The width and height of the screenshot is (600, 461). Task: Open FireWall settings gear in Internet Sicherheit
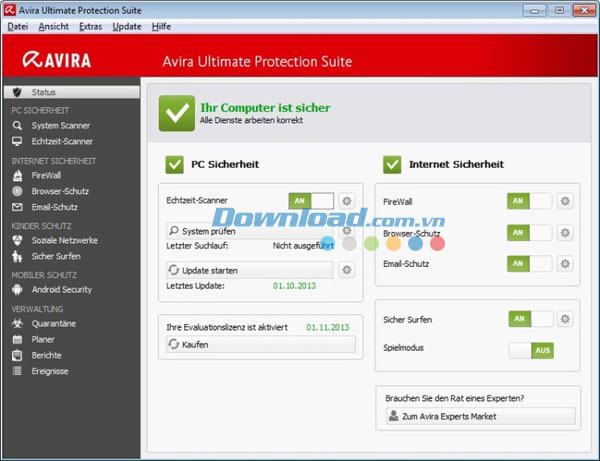[565, 201]
